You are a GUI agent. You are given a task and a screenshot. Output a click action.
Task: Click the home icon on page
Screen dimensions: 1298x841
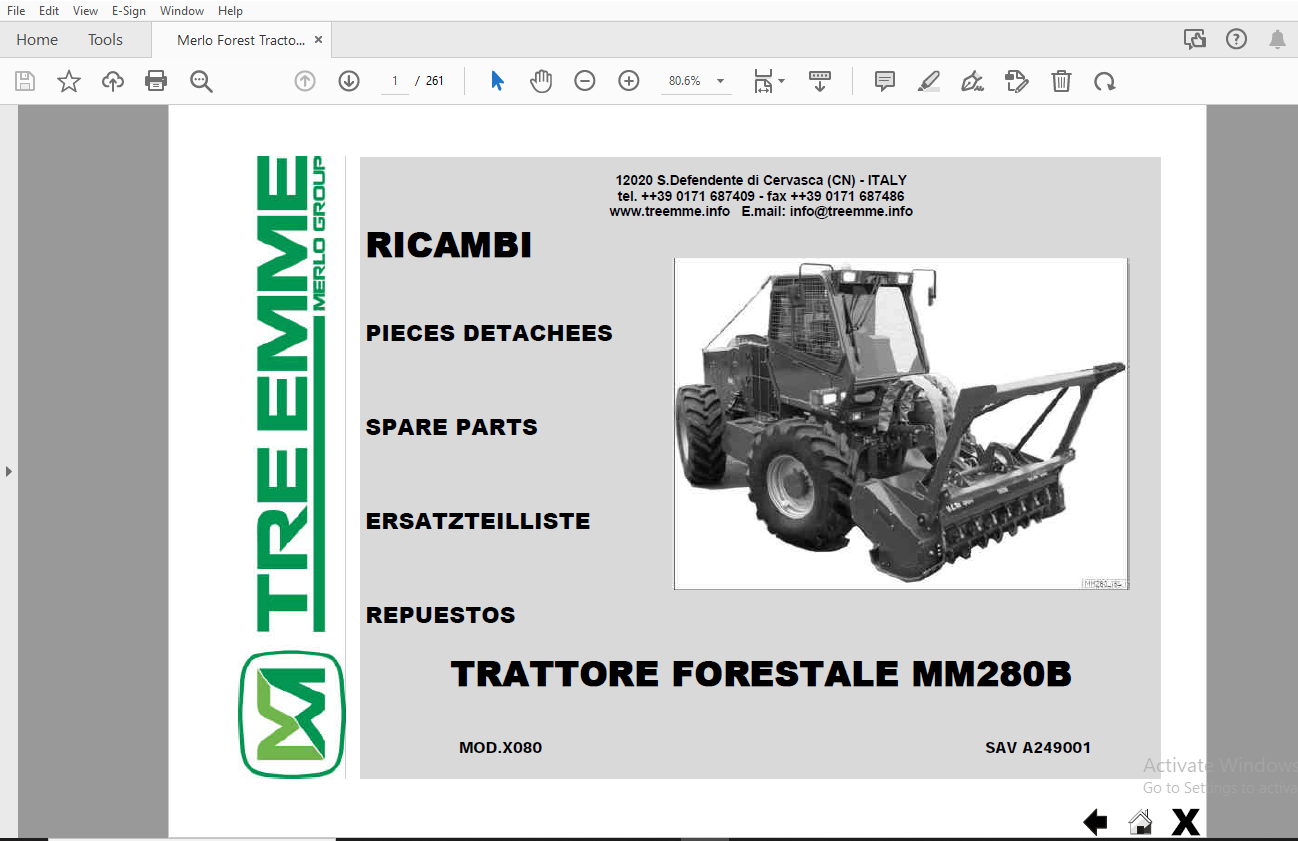tap(1140, 822)
